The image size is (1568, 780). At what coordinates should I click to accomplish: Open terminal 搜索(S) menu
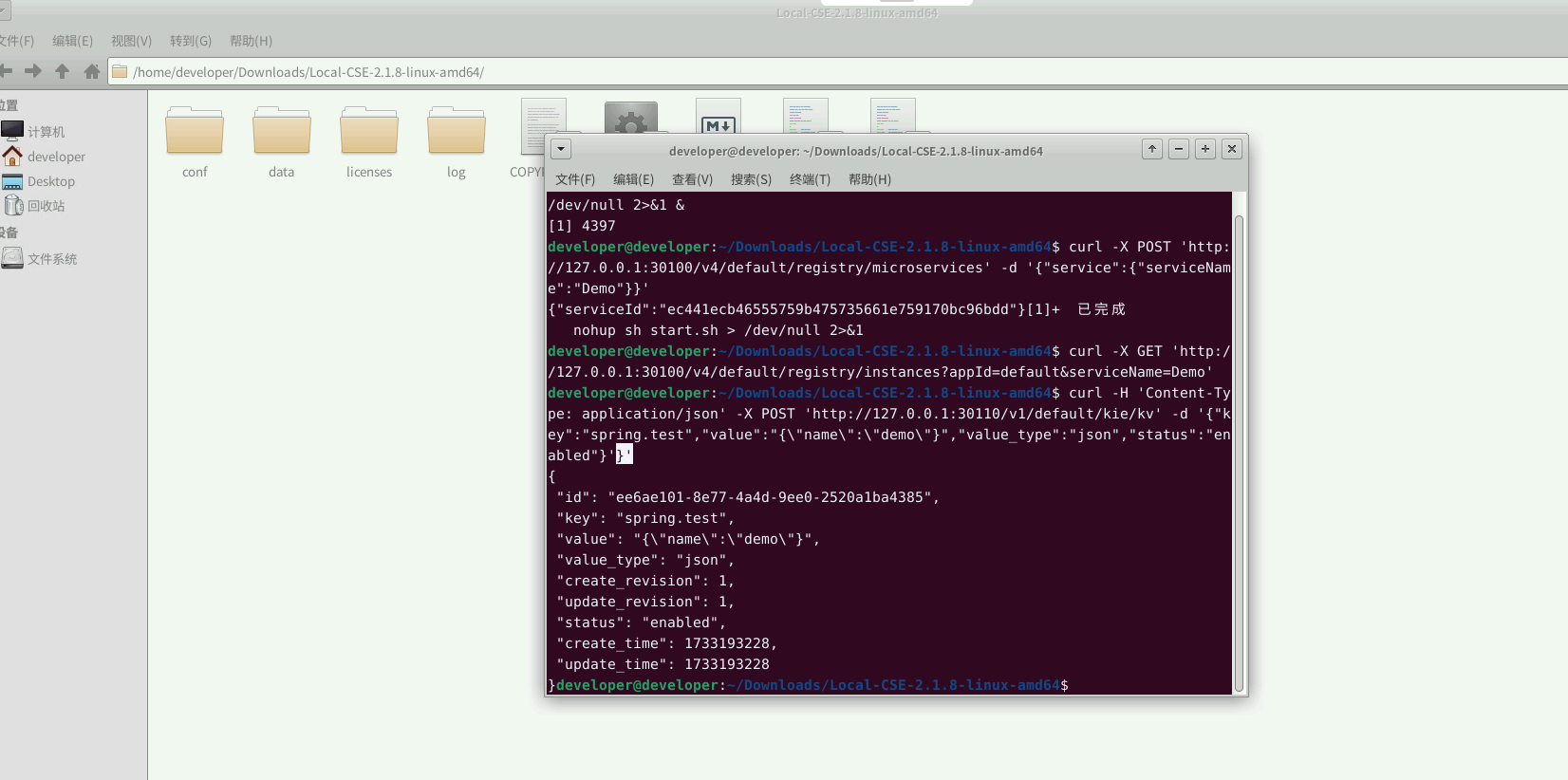(x=752, y=179)
